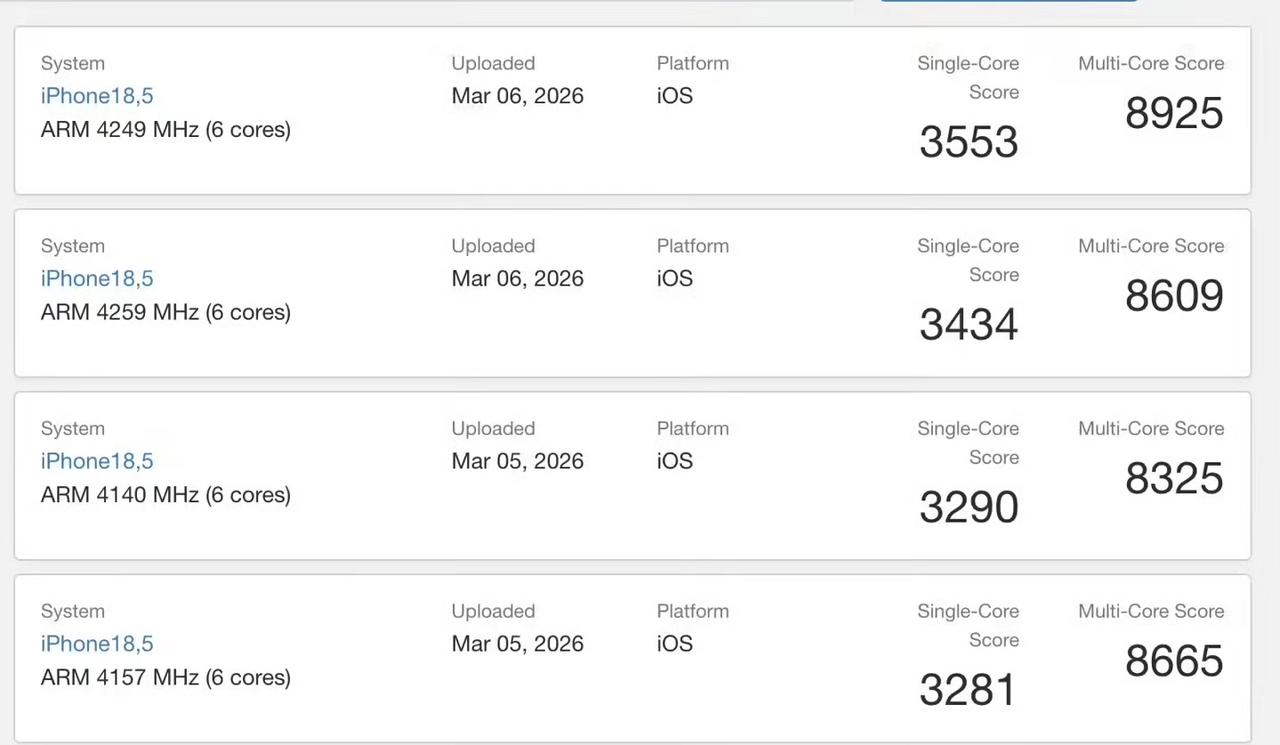Image resolution: width=1280 pixels, height=745 pixels.
Task: Open the second iPhone18,5 result link
Action: pyautogui.click(x=97, y=278)
